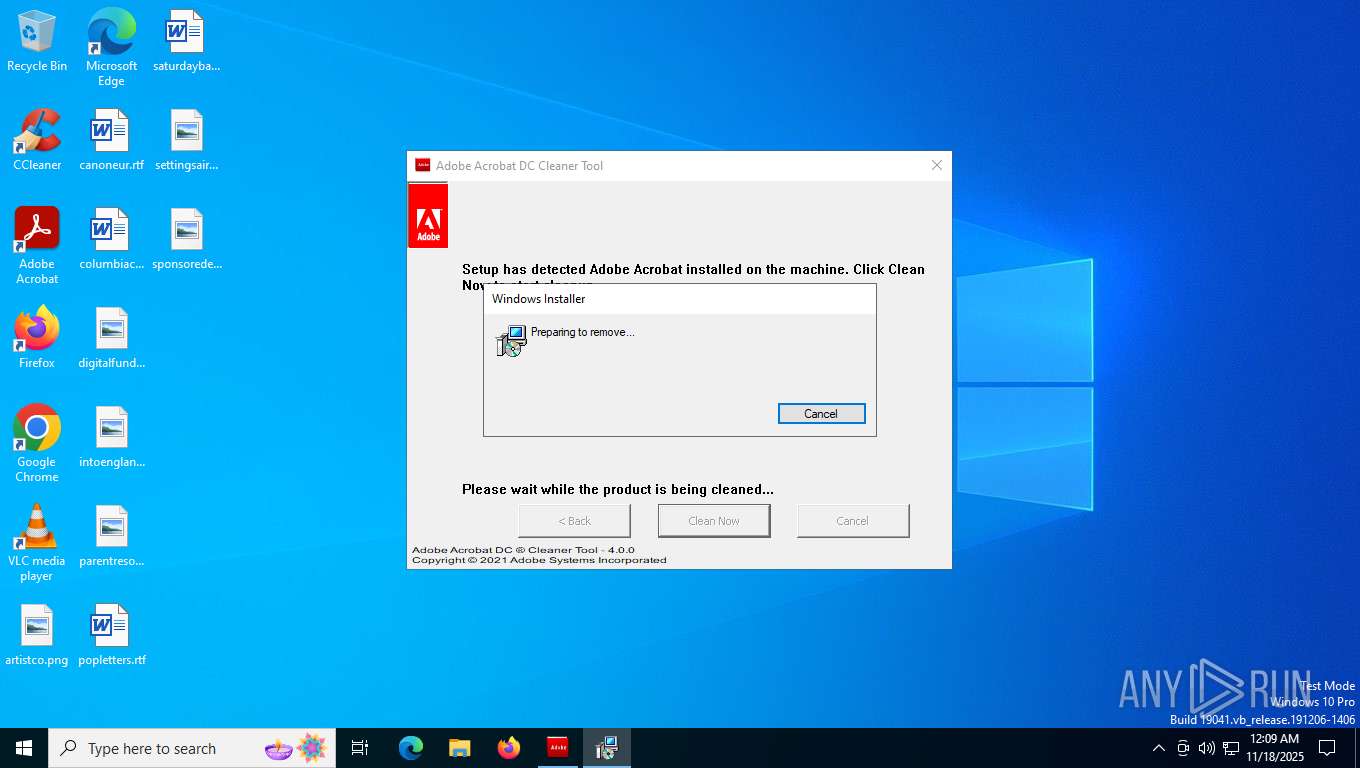Click the search highlights icon in search box
This screenshot has width=1360, height=768.
(x=296, y=748)
